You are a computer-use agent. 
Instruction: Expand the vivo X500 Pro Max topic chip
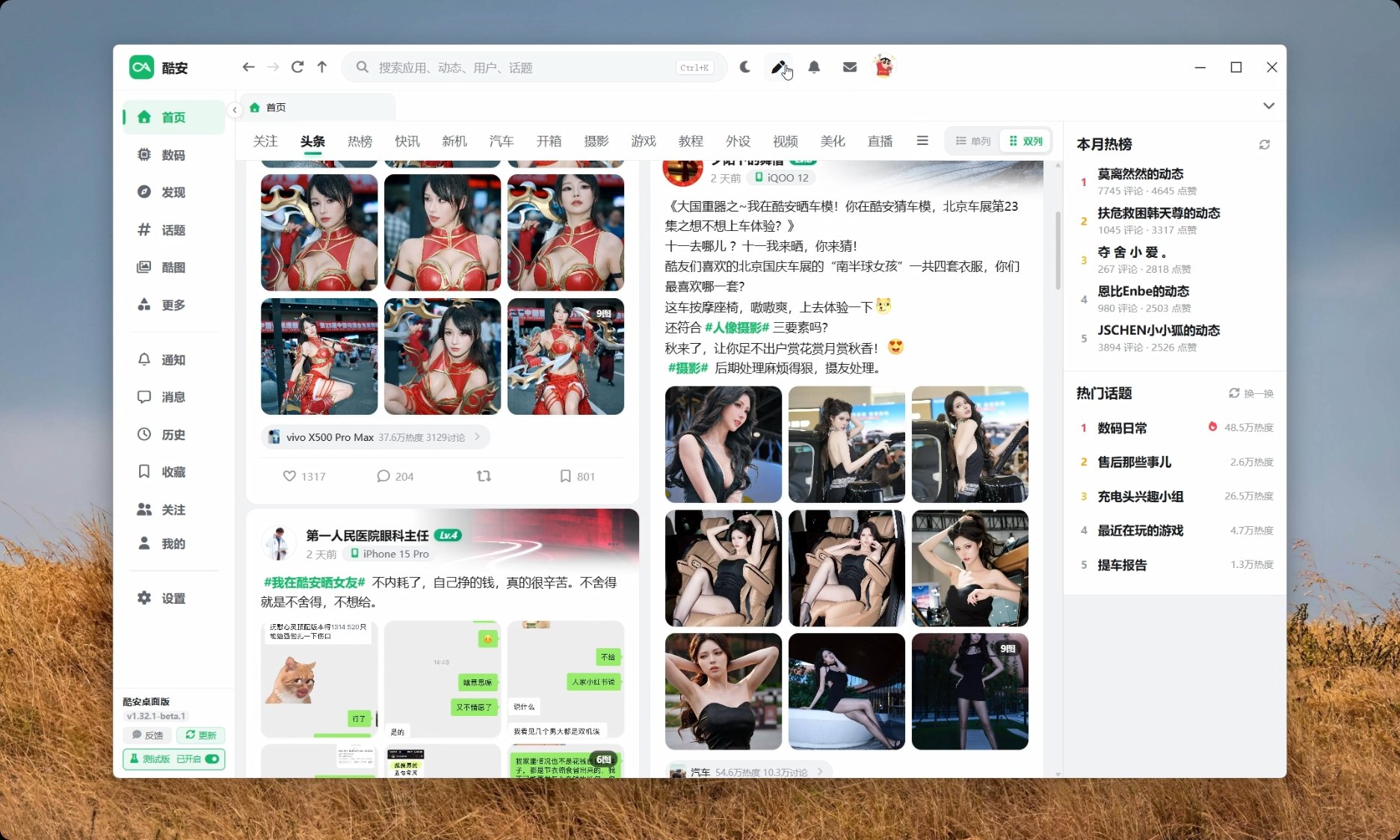click(375, 437)
